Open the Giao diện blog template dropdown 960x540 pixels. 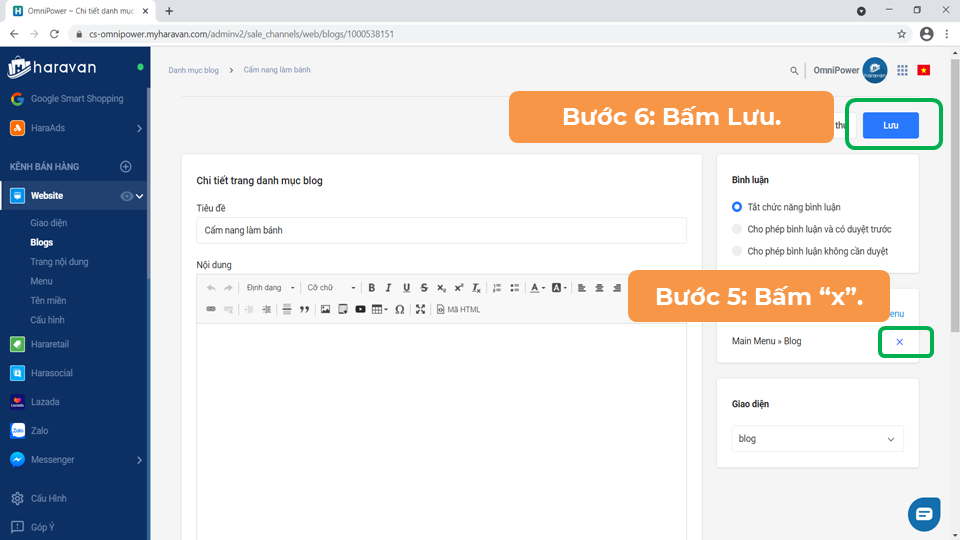tap(817, 439)
